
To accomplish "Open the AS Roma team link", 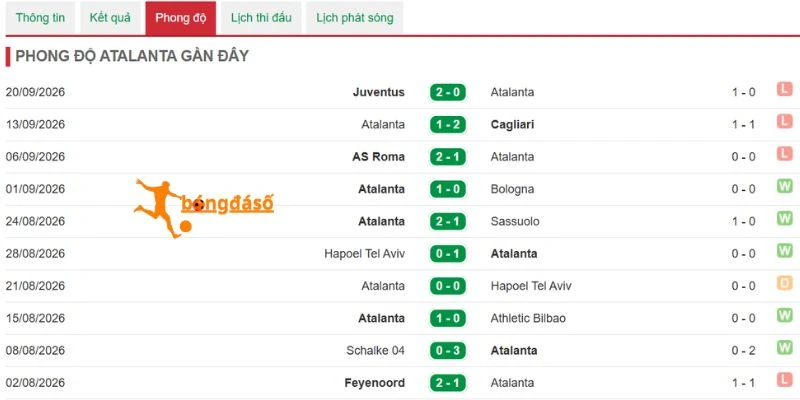I will pyautogui.click(x=379, y=157).
